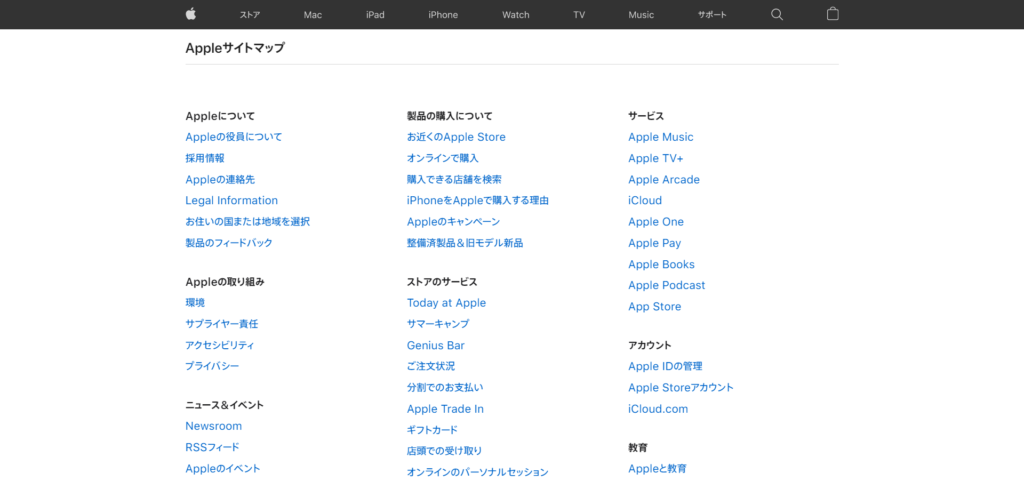The height and width of the screenshot is (481, 1024).
Task: Go to iPad navigation item
Action: pyautogui.click(x=375, y=15)
